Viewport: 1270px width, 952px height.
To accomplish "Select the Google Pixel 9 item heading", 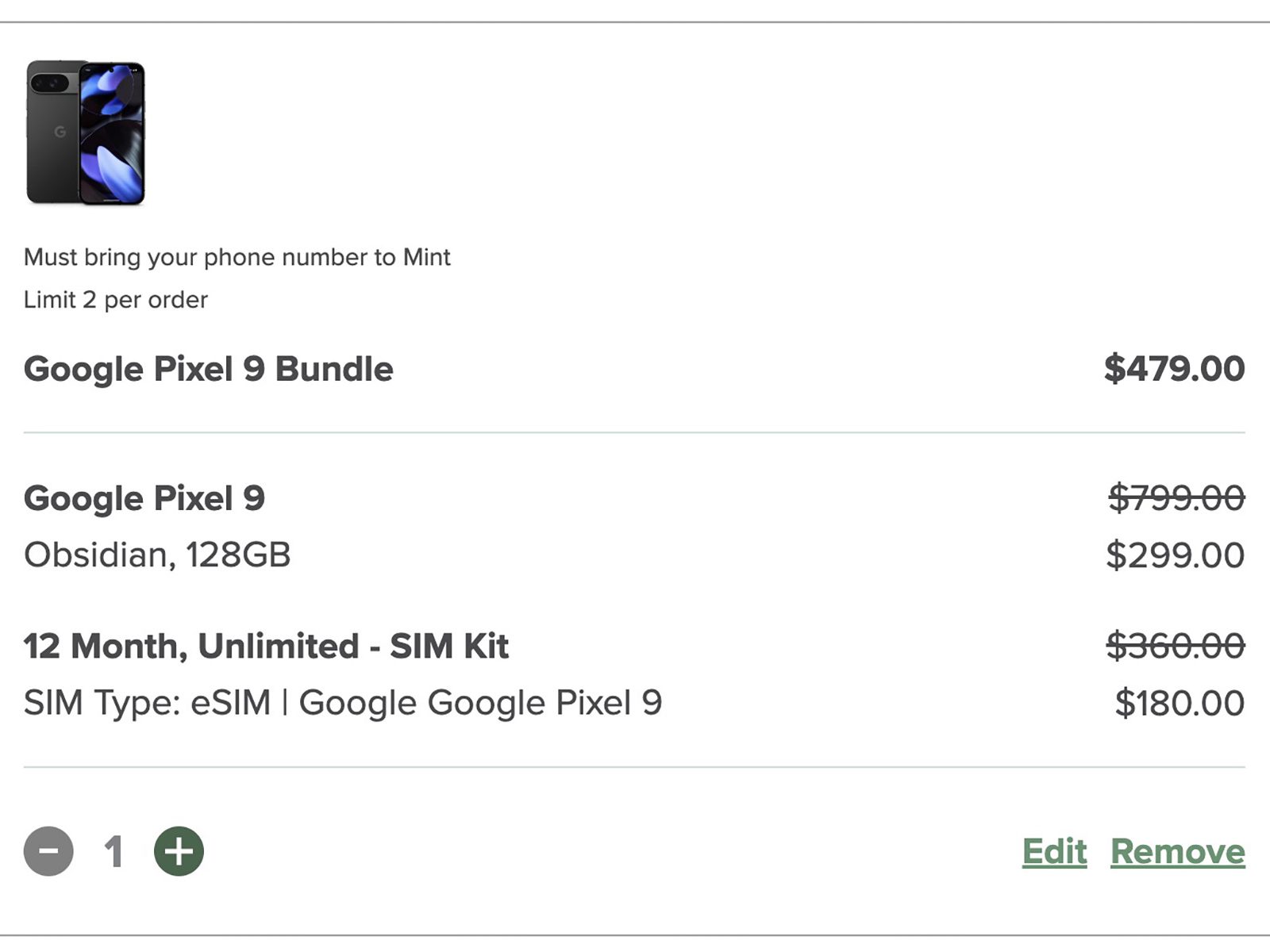I will click(x=144, y=498).
